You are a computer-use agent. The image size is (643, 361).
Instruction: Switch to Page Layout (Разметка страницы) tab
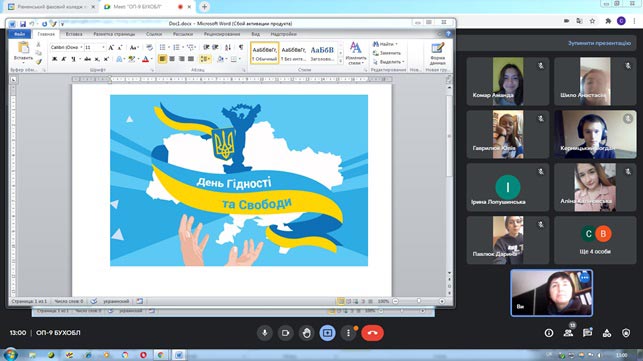click(114, 34)
